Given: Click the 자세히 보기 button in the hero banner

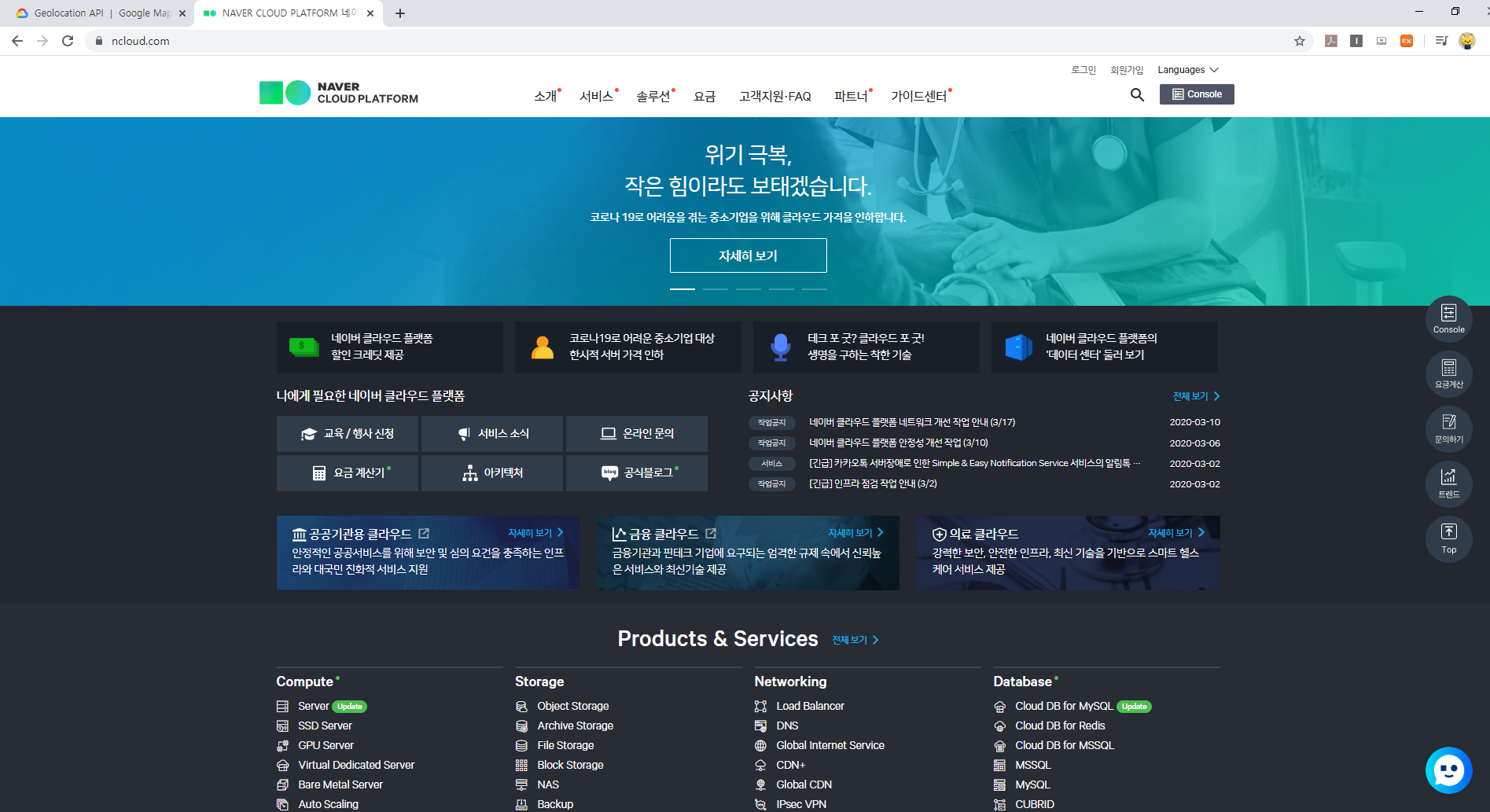Looking at the screenshot, I should tap(748, 255).
